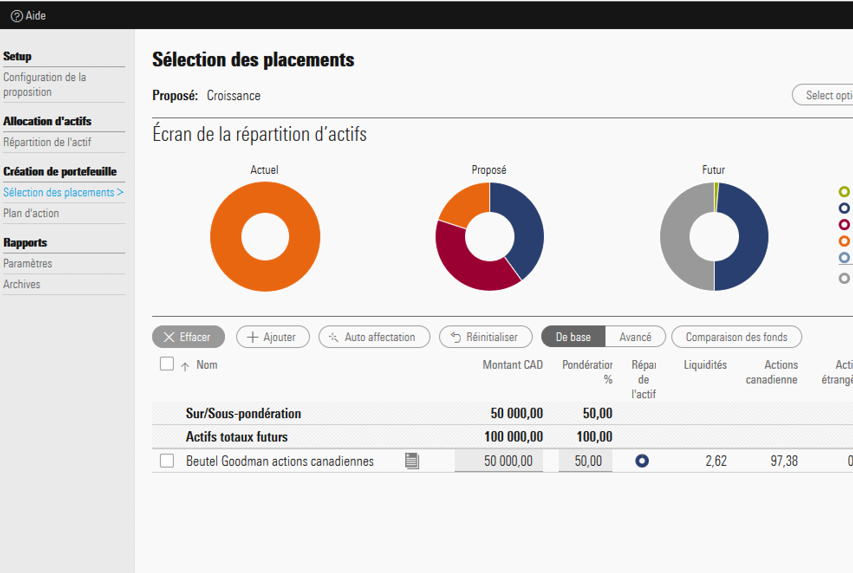Click the dark blue legend swatch
This screenshot has height=573, width=853.
(x=844, y=208)
